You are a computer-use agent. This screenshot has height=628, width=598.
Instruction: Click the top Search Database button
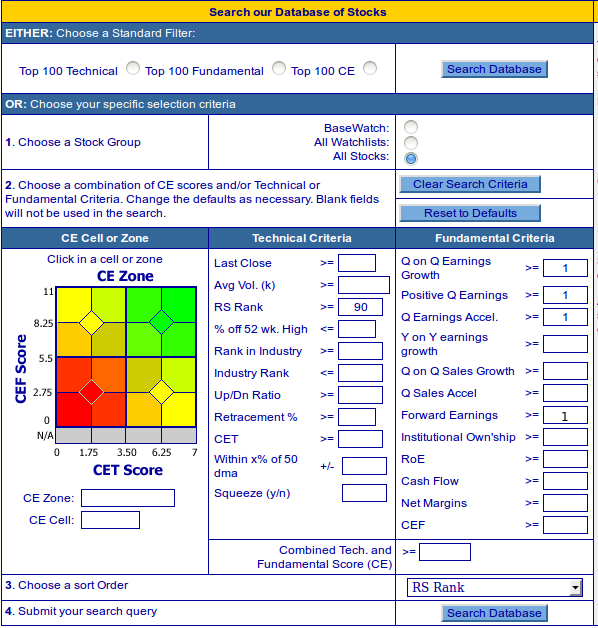pyautogui.click(x=494, y=69)
